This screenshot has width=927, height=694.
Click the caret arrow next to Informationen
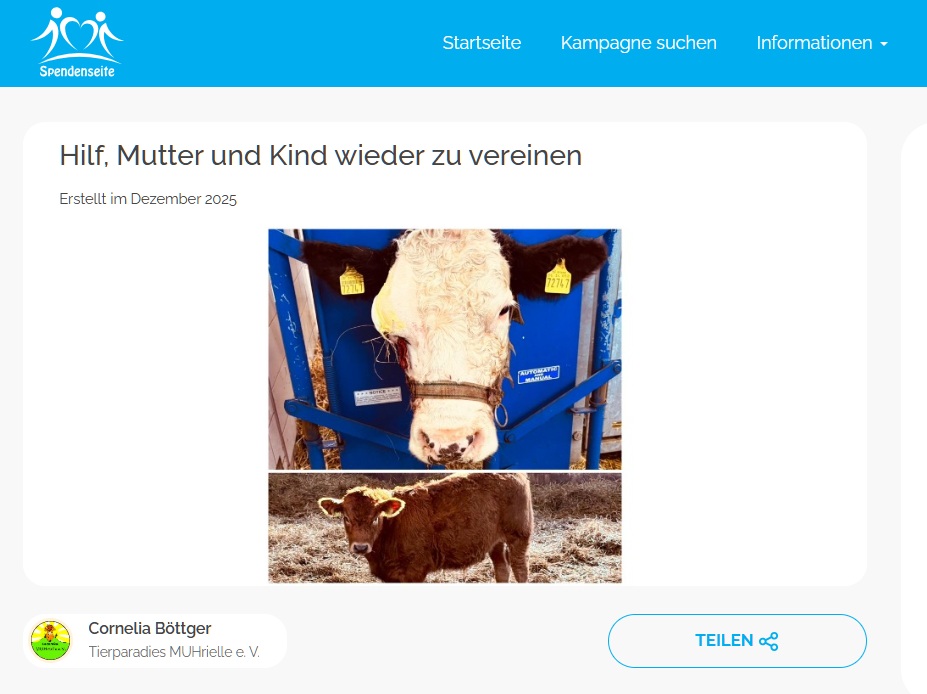(884, 44)
